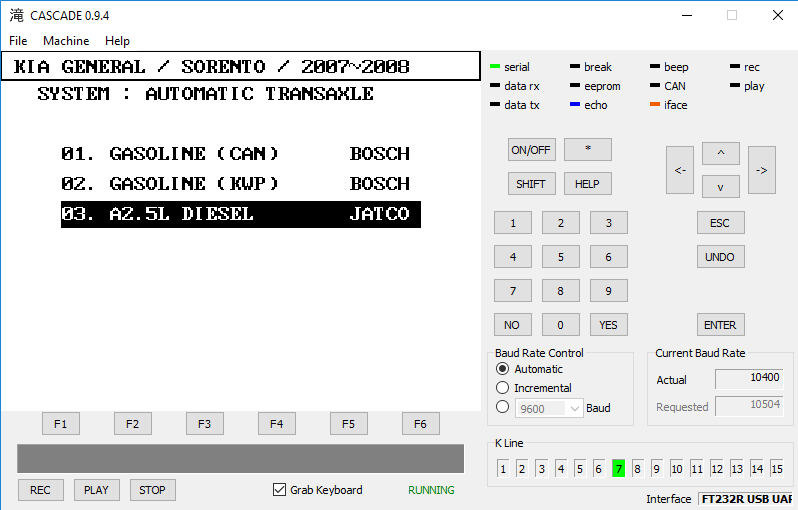Click the CASCADE app icon in title bar
The height and width of the screenshot is (510, 798).
[x=16, y=15]
